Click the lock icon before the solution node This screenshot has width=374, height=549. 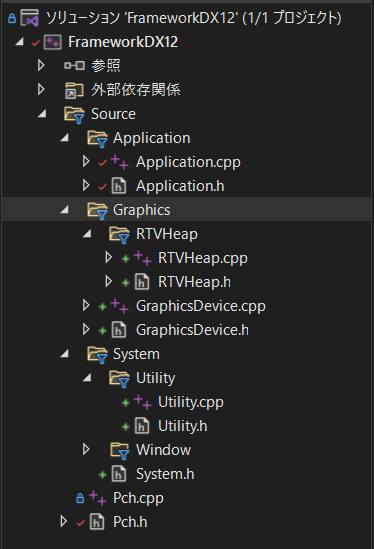pyautogui.click(x=12, y=18)
